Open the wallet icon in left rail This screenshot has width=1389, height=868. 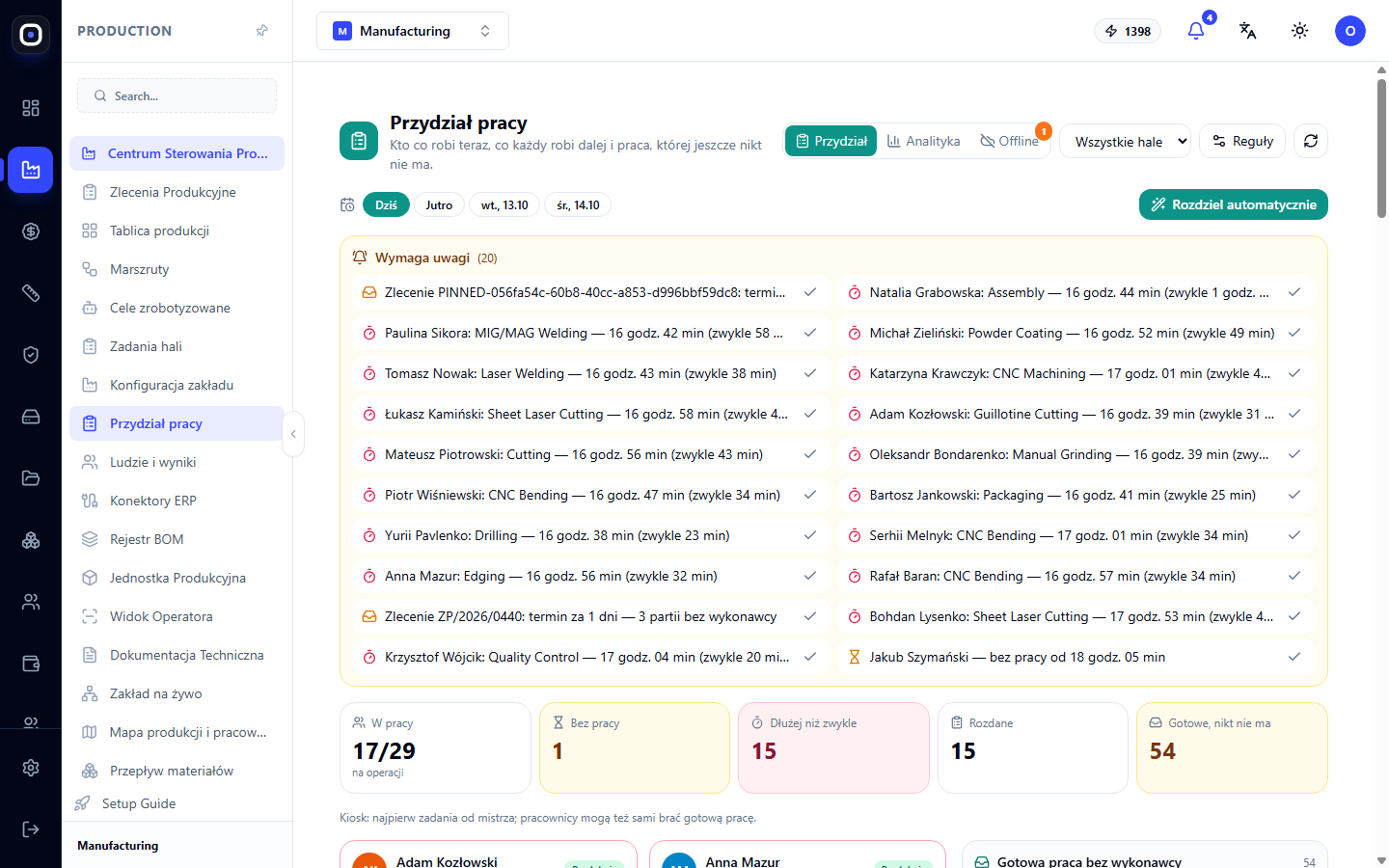point(31,664)
